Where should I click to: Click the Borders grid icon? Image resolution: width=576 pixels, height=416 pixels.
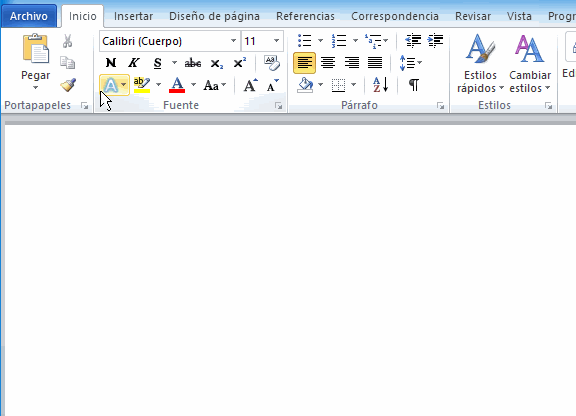338,85
